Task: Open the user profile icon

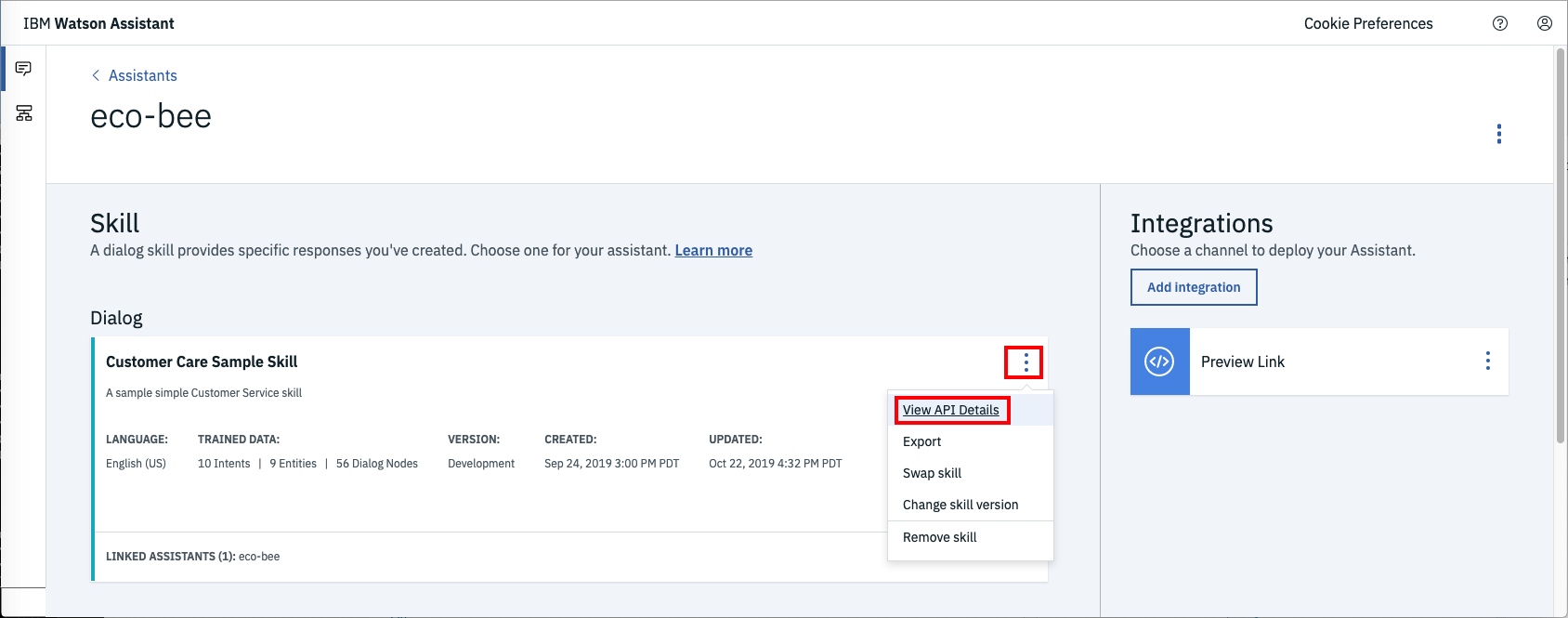Action: [1545, 23]
